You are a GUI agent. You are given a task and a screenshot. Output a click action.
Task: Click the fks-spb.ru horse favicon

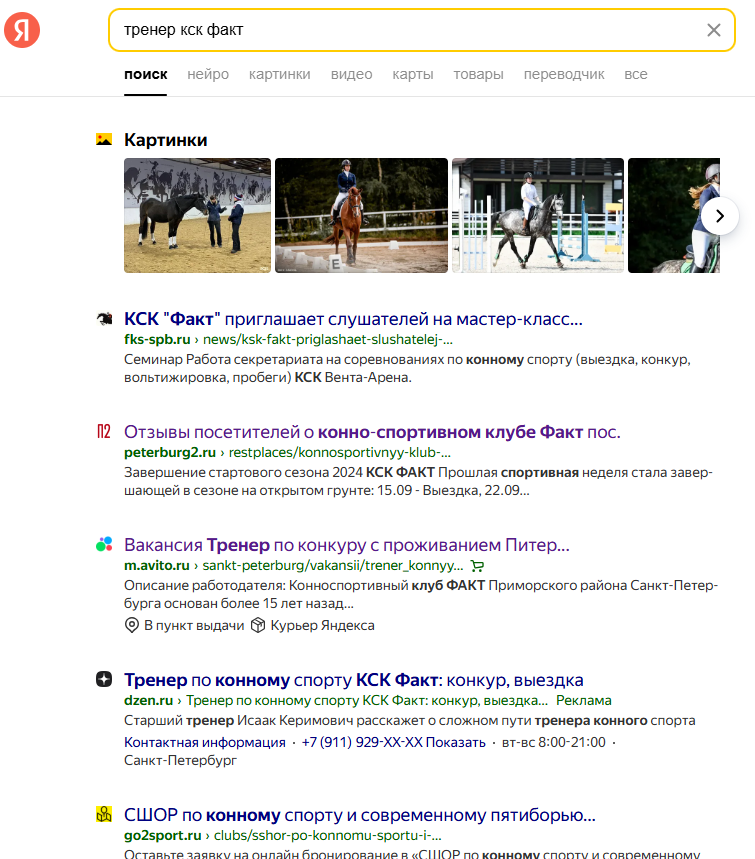click(104, 318)
